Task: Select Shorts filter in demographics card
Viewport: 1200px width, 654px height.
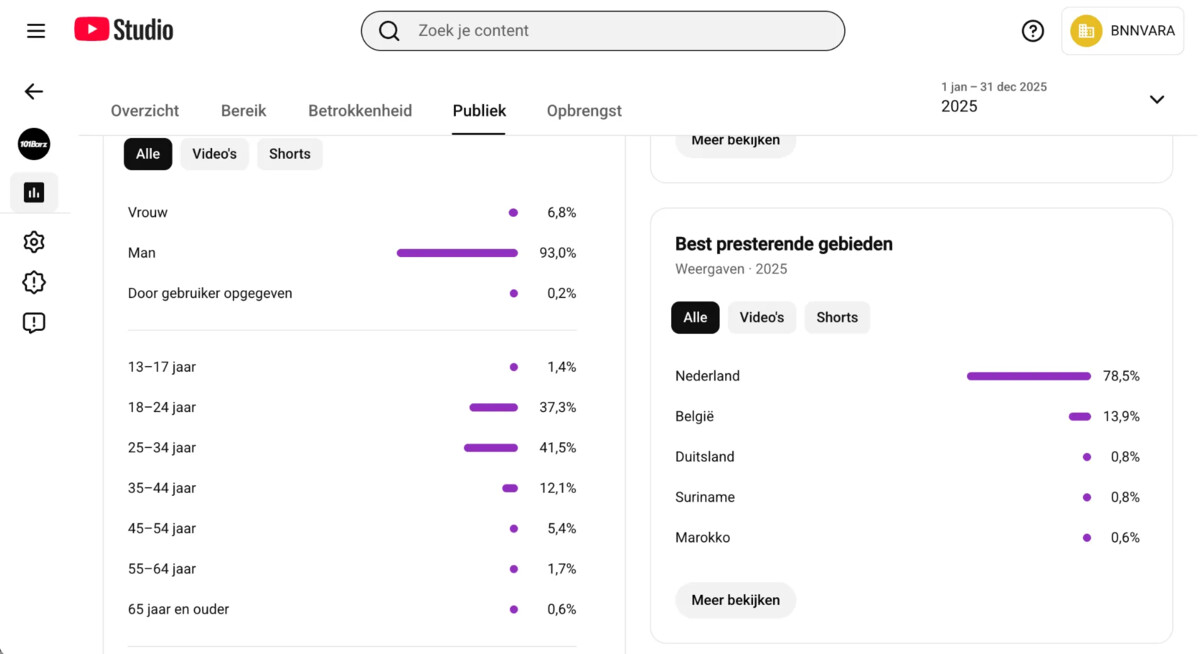Action: coord(290,154)
